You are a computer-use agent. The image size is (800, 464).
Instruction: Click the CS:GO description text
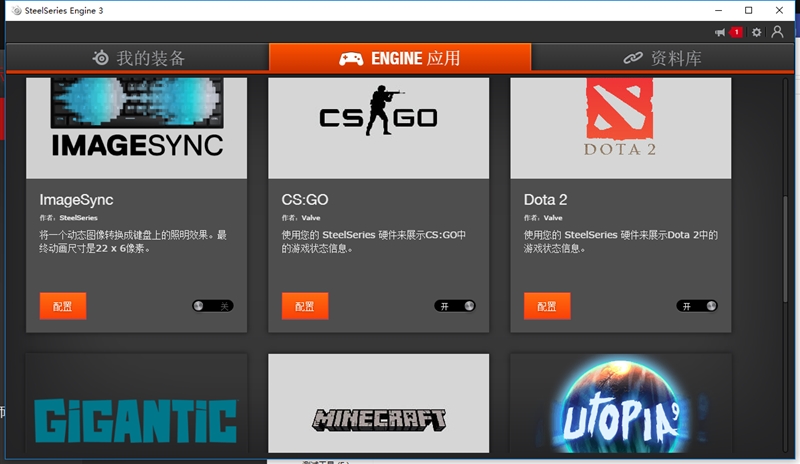click(x=373, y=242)
